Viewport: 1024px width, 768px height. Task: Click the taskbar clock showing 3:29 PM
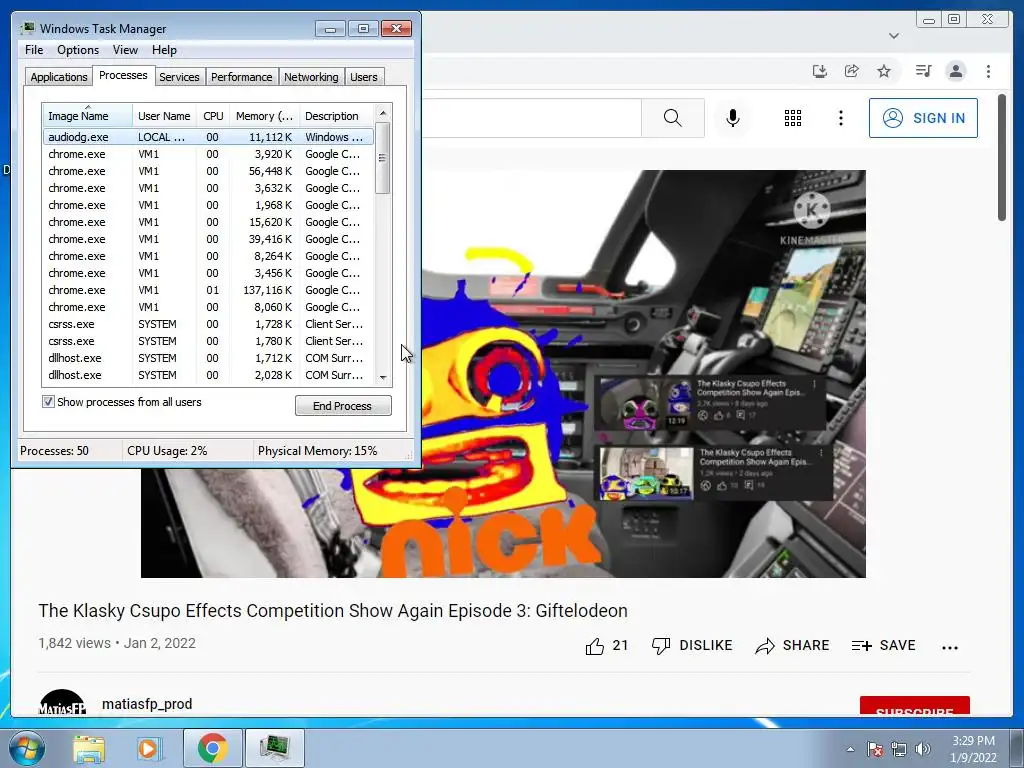[x=973, y=749]
